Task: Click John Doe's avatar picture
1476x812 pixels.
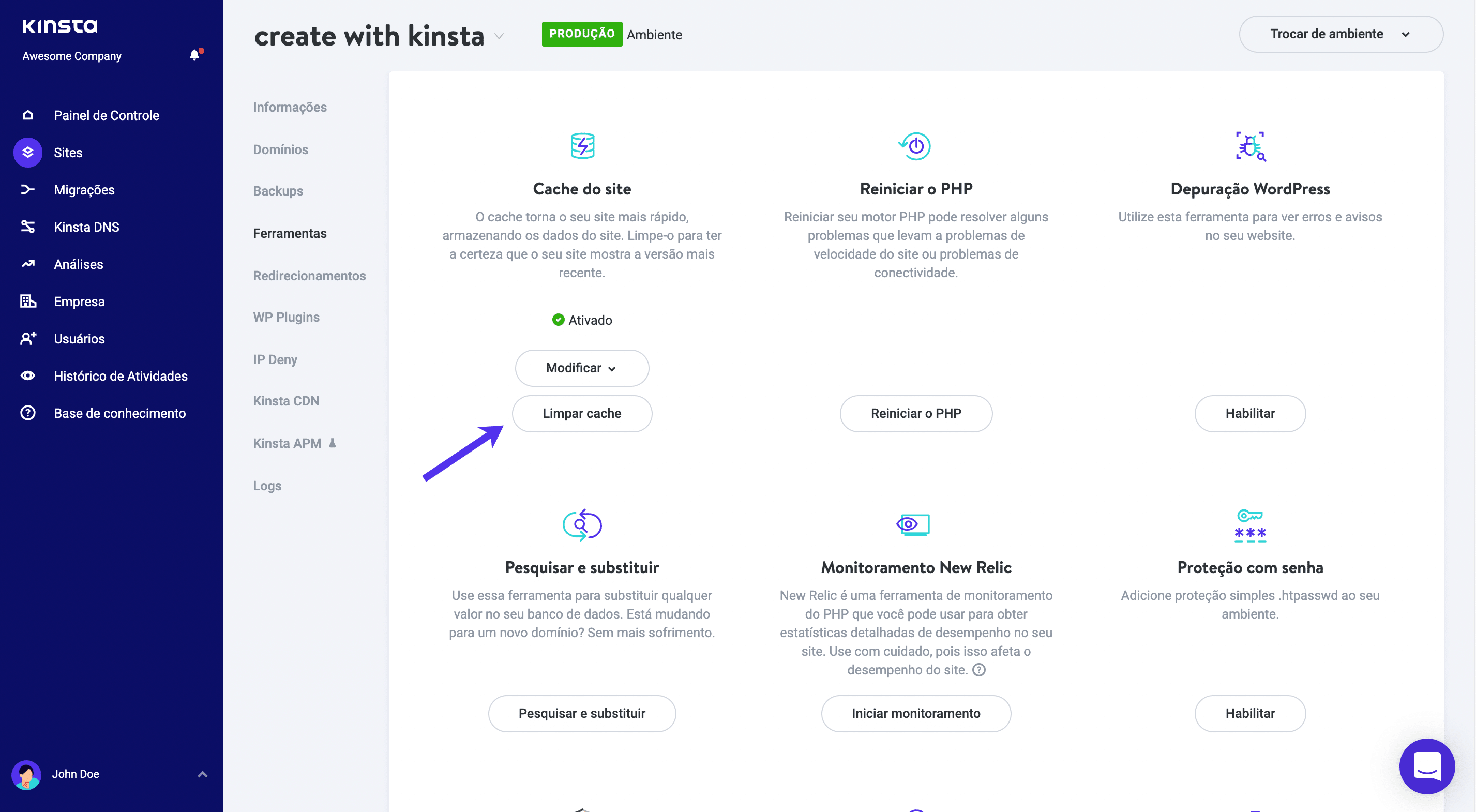Action: [26, 774]
